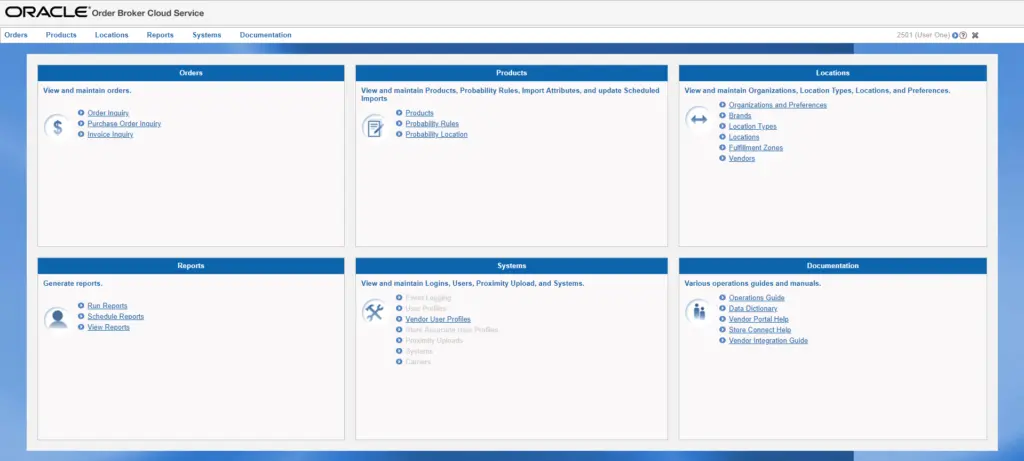The width and height of the screenshot is (1024, 461).
Task: Click bullet icon beside Brands
Action: pyautogui.click(x=722, y=116)
